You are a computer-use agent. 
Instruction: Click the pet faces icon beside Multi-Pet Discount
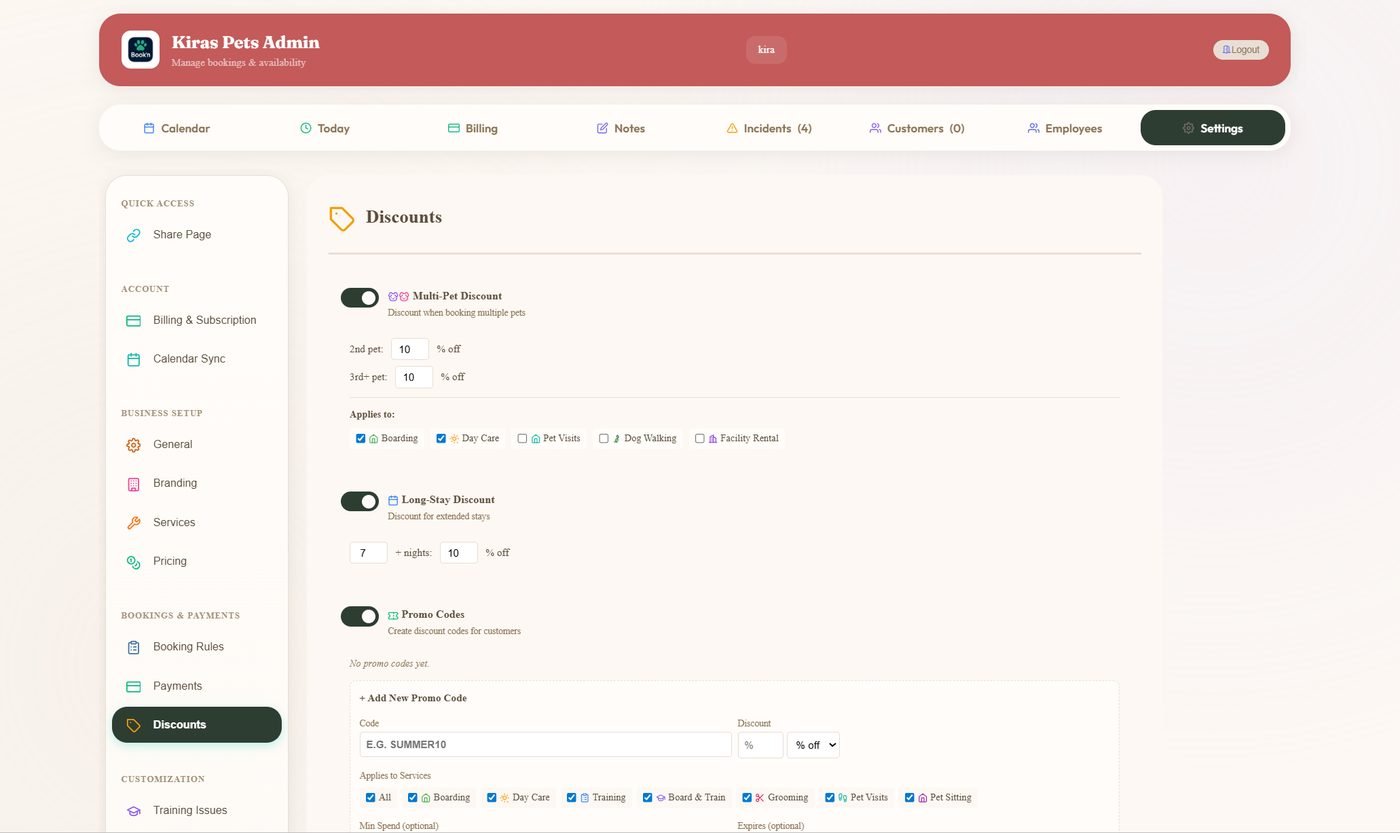(x=399, y=296)
